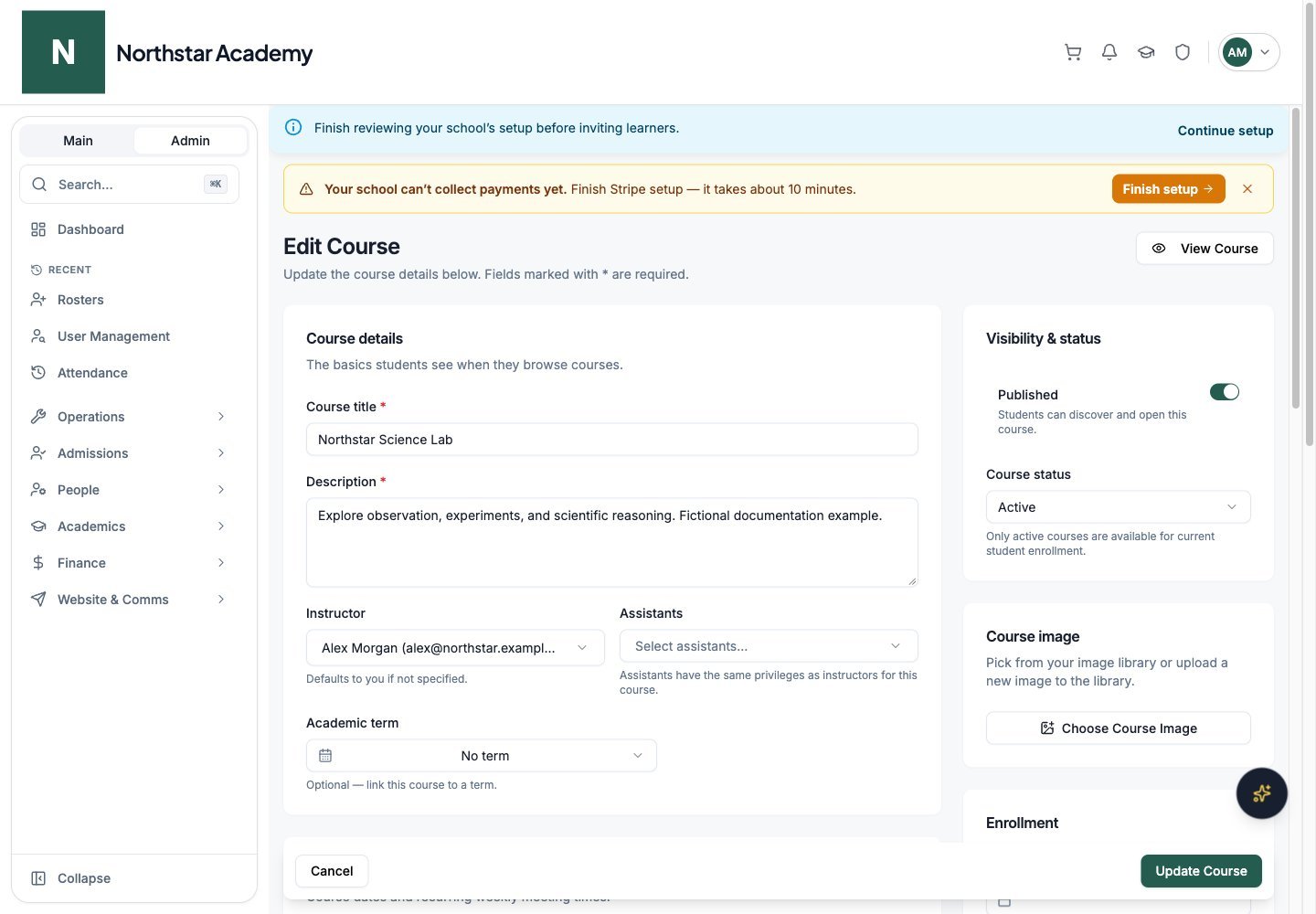Switch to the Admin tab

click(190, 141)
